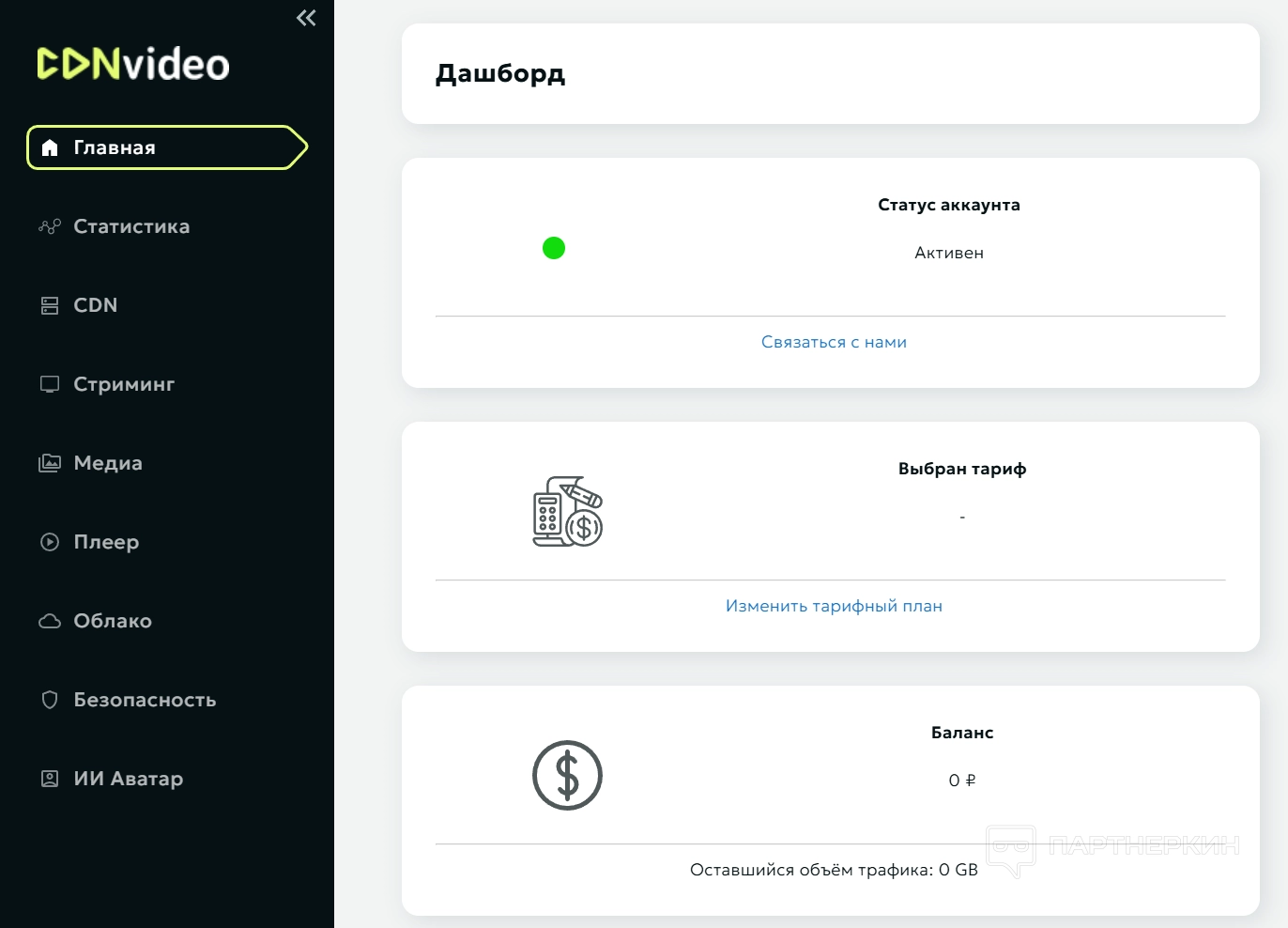Click the home icon beside Главная
The width and height of the screenshot is (1288, 928).
(50, 147)
